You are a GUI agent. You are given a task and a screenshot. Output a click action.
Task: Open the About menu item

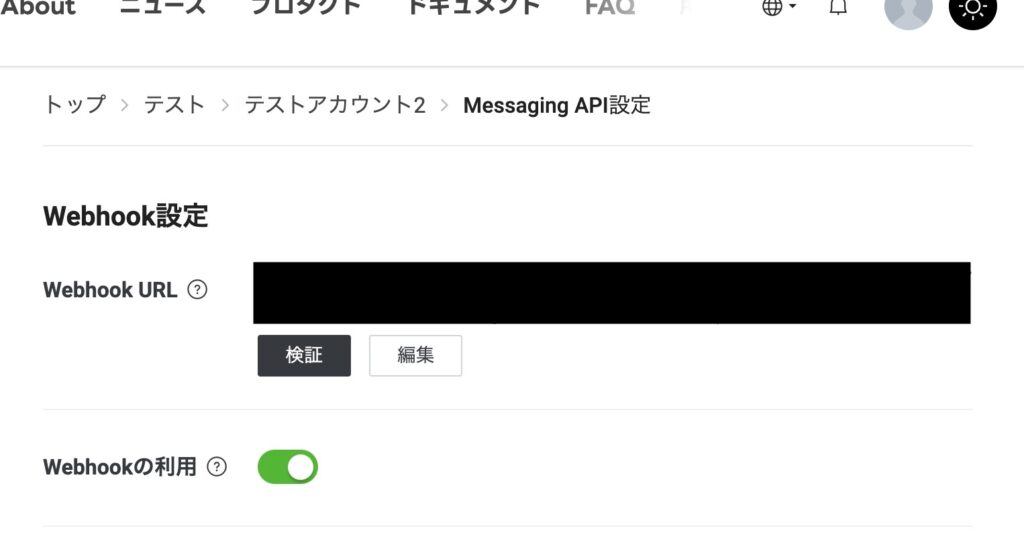pos(38,7)
